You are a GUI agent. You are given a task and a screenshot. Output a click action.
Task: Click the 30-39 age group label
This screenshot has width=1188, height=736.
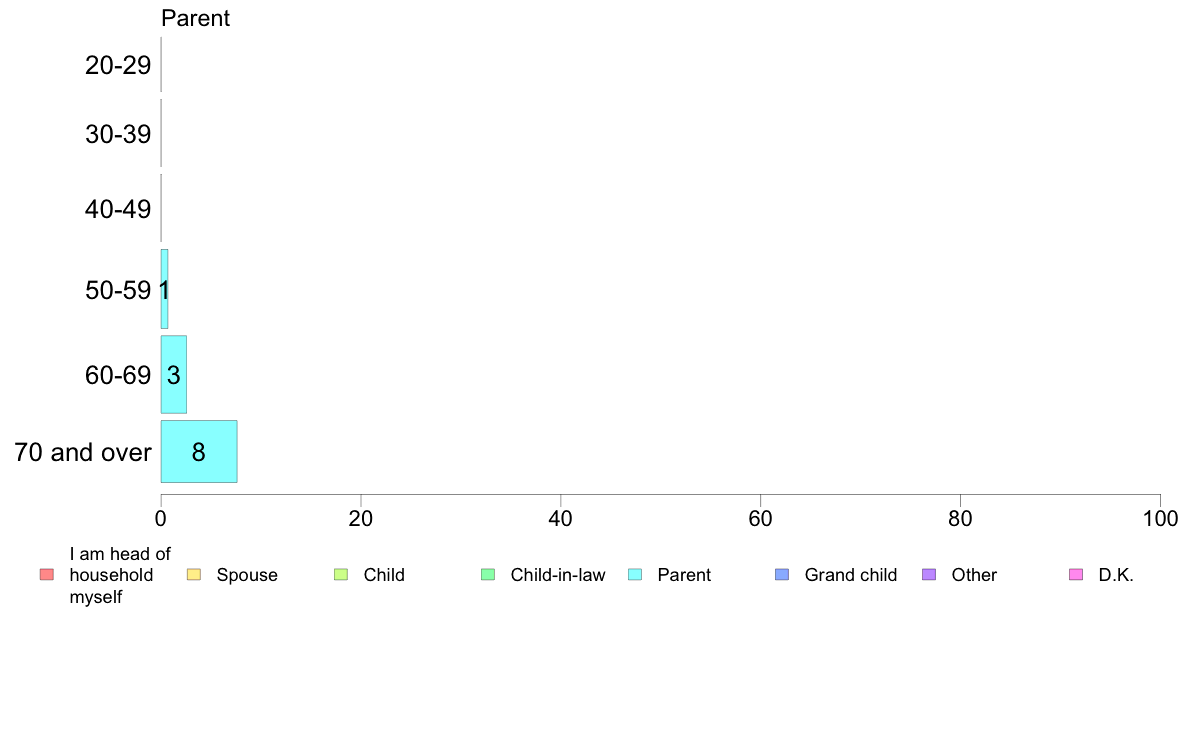118,134
